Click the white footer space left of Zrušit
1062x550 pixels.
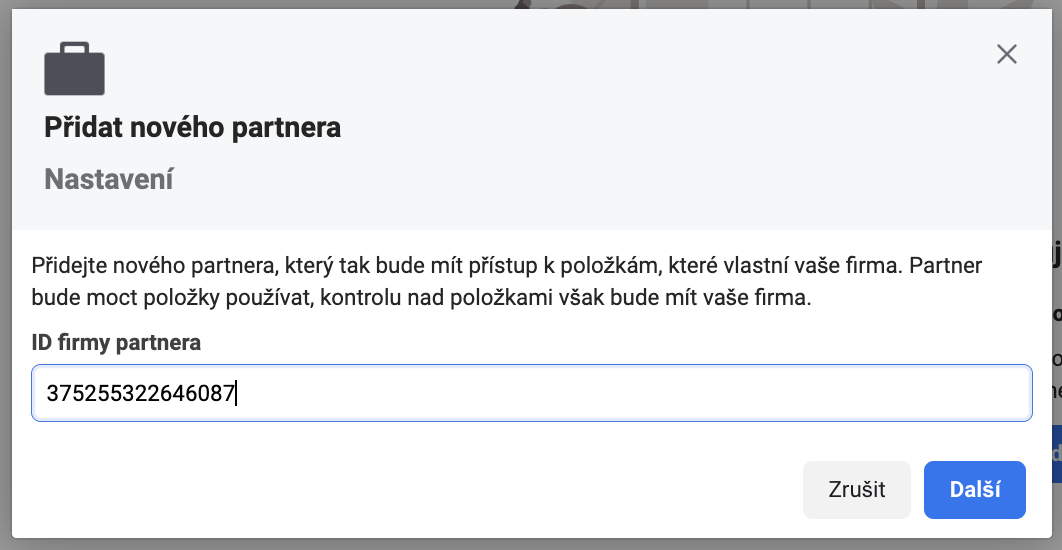pos(406,490)
